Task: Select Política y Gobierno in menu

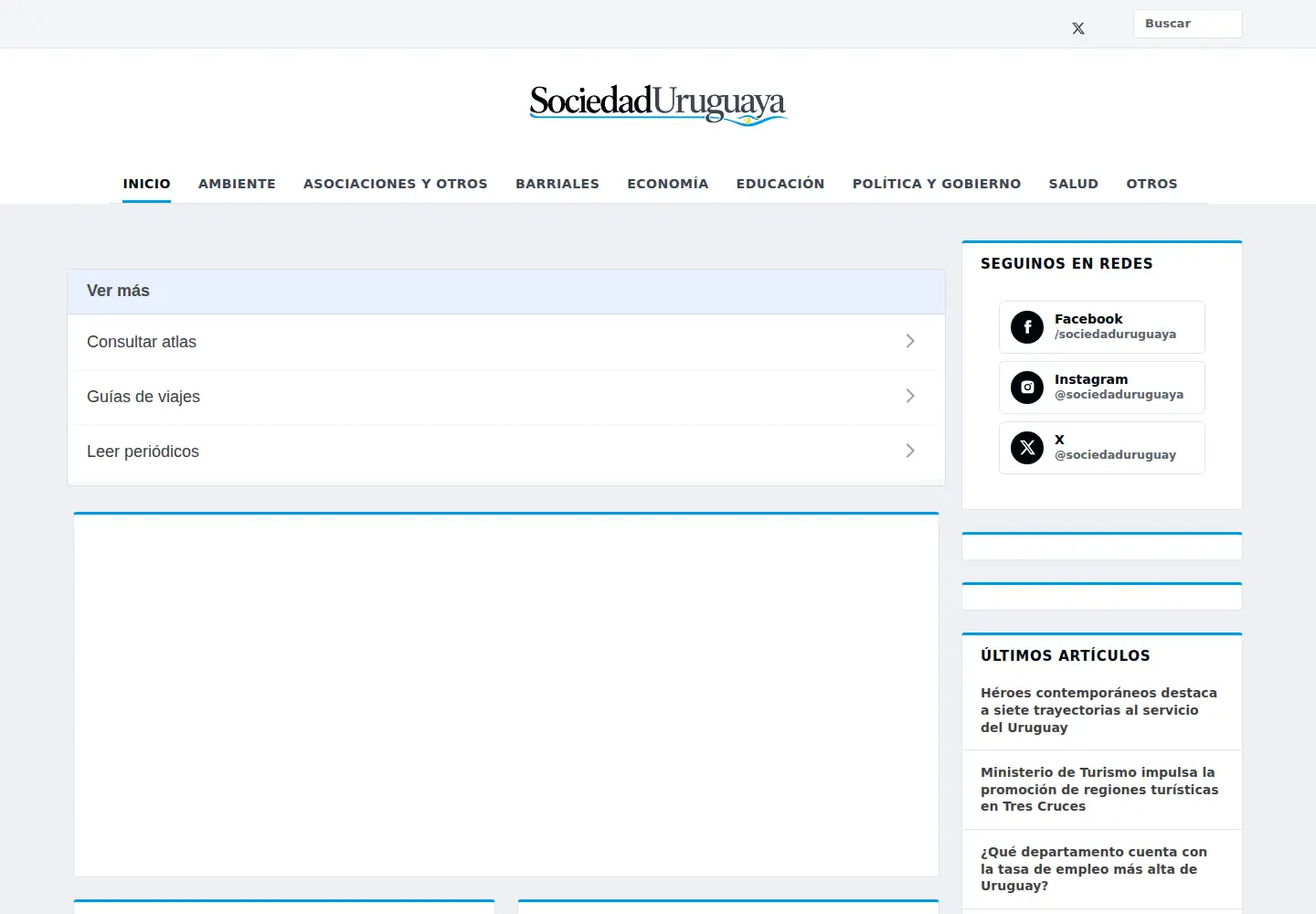Action: 937,184
